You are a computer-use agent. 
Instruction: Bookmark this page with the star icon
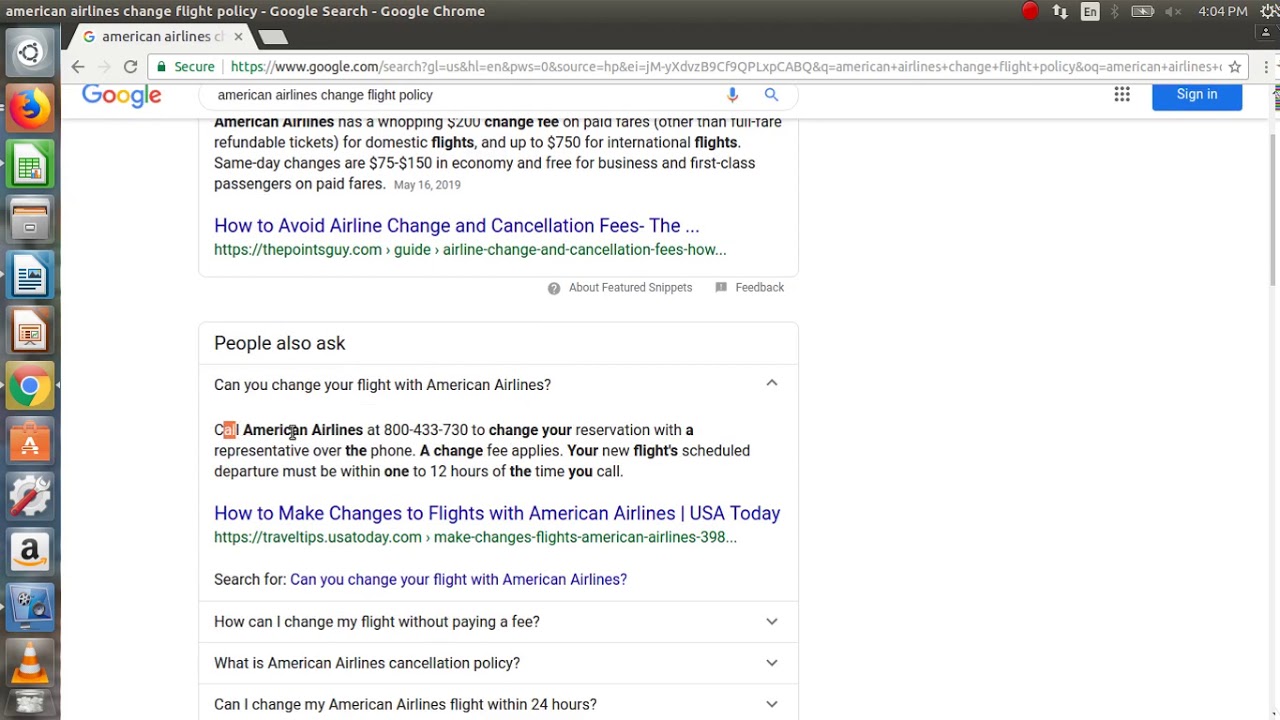1235,67
